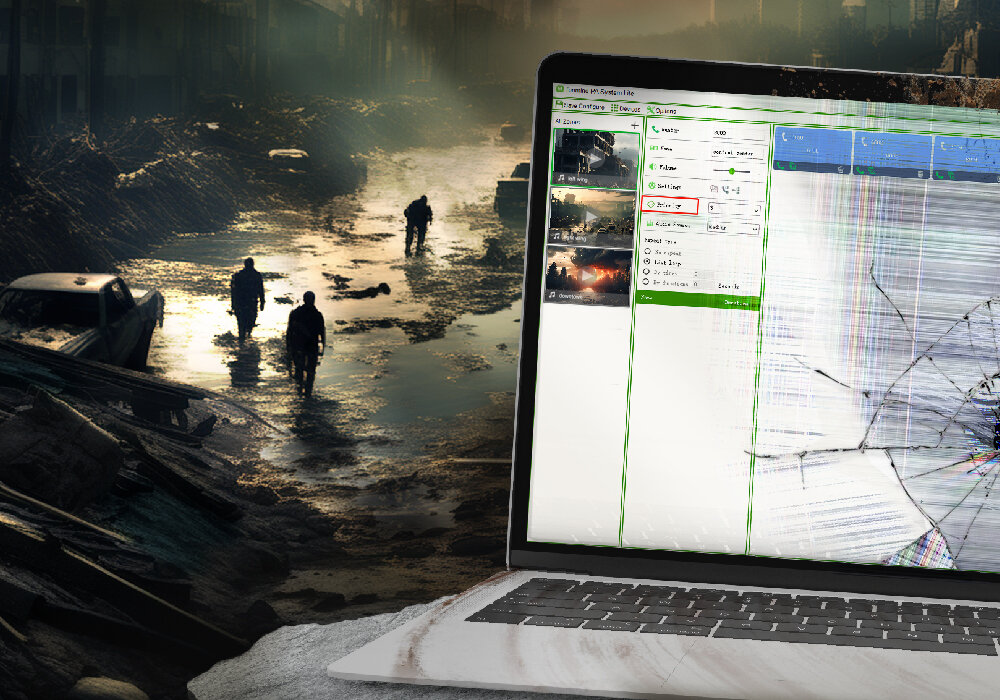The height and width of the screenshot is (700, 1000).
Task: Click the number input field showing 8000
Action: coord(738,133)
